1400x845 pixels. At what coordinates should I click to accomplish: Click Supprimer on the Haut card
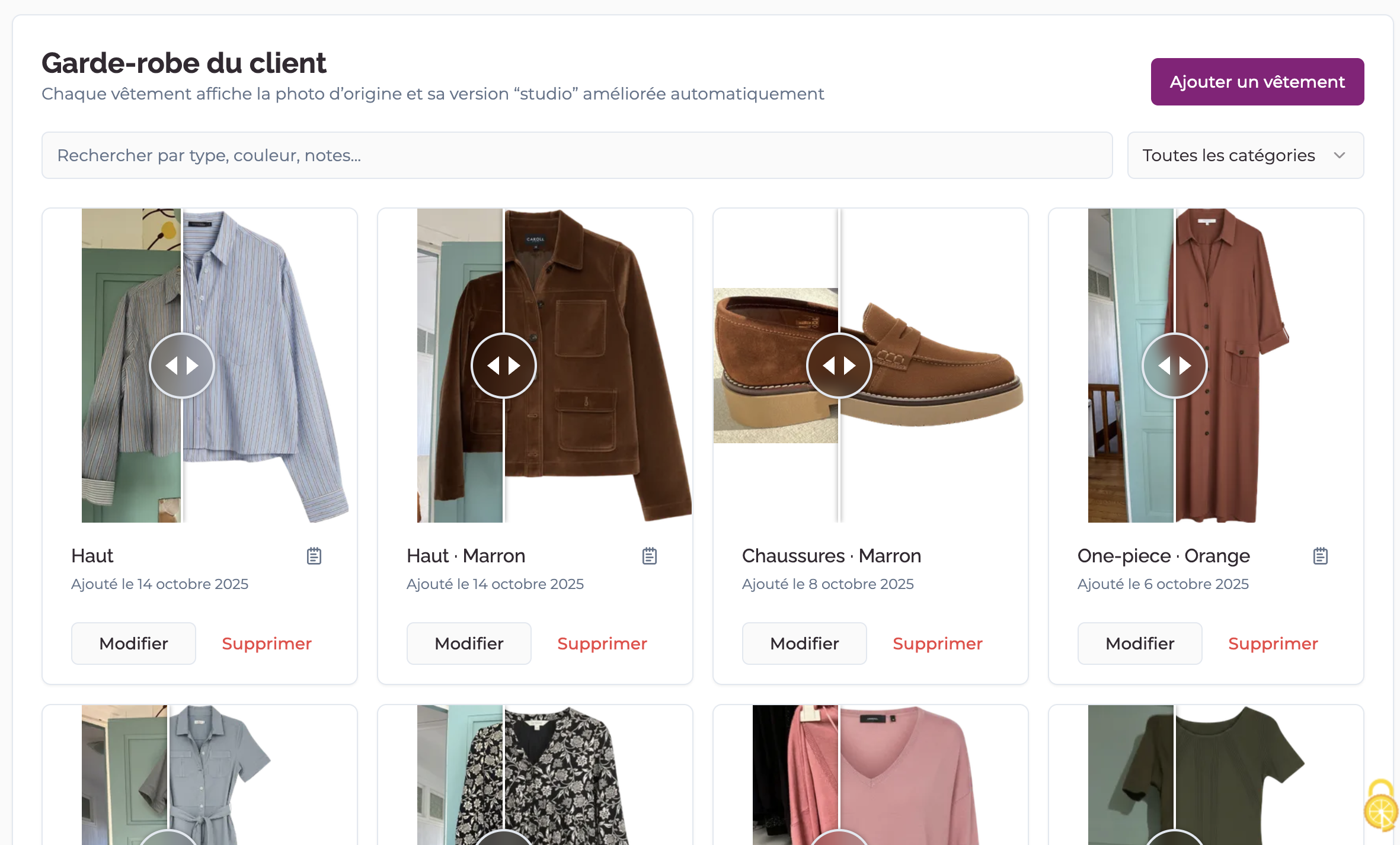(x=267, y=644)
